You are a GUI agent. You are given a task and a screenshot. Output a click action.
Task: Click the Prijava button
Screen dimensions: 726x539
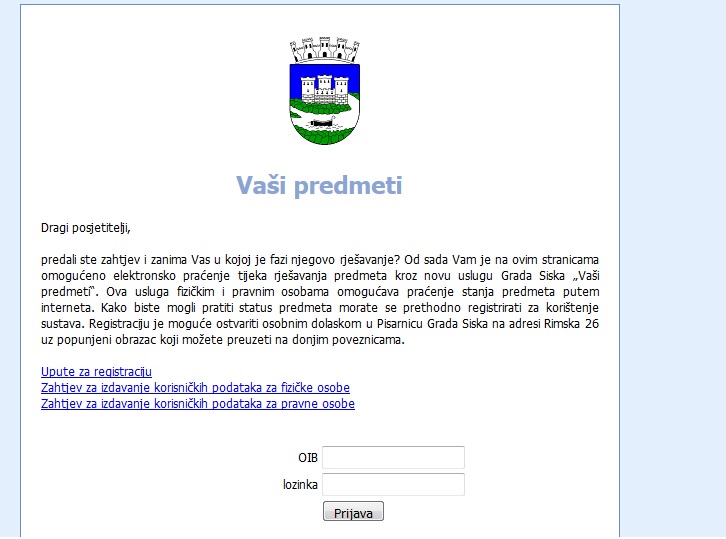pyautogui.click(x=353, y=511)
